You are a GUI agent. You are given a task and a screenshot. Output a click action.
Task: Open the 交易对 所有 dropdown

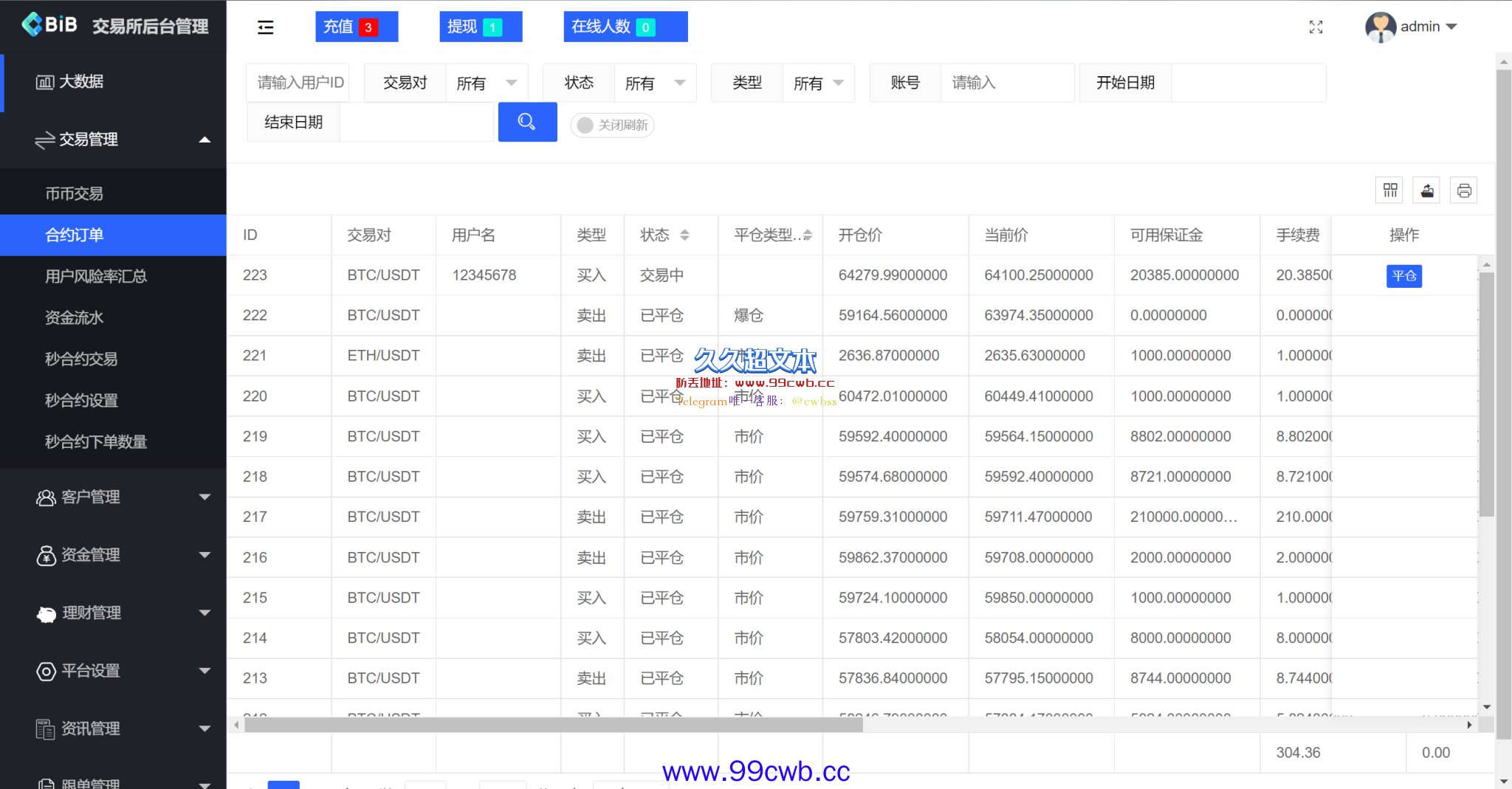click(x=487, y=83)
